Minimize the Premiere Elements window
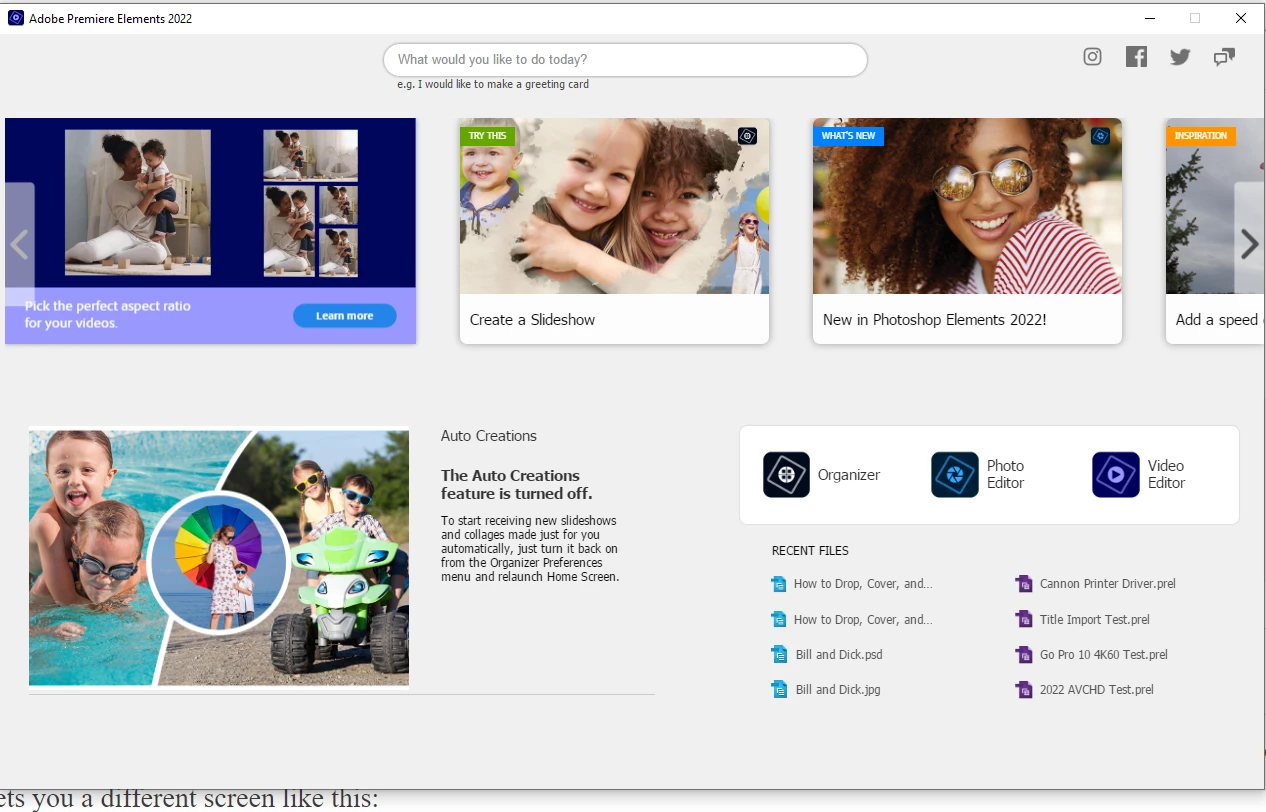The image size is (1266, 812). pyautogui.click(x=1149, y=18)
